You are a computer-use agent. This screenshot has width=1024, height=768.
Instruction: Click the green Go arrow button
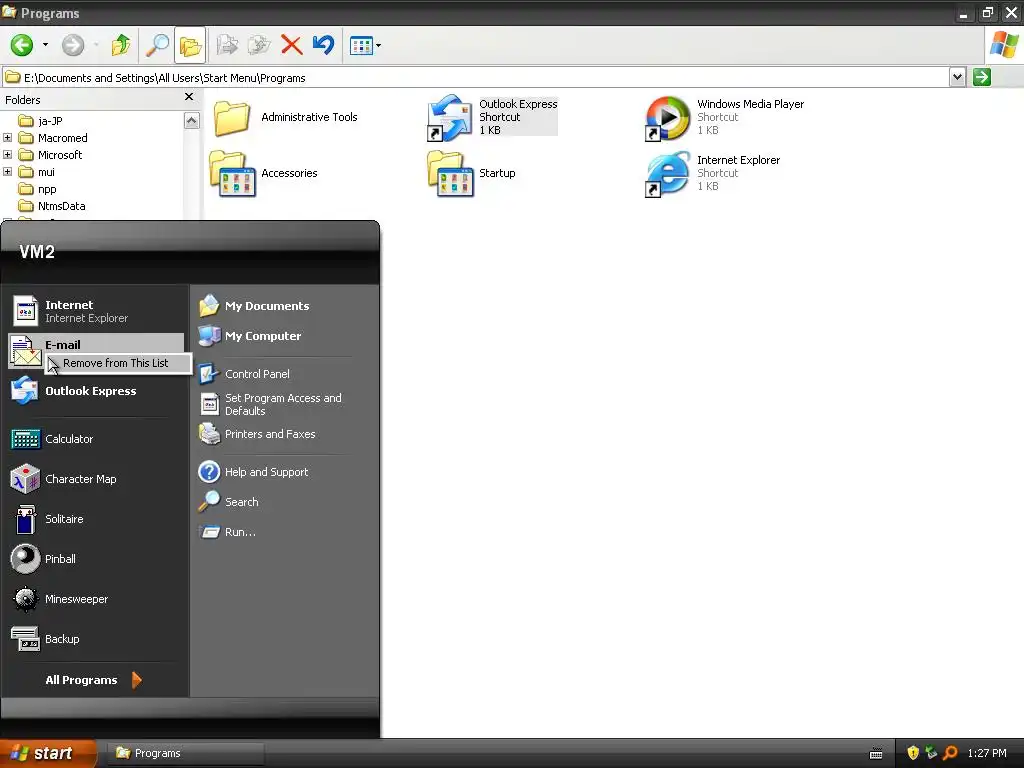pos(982,77)
